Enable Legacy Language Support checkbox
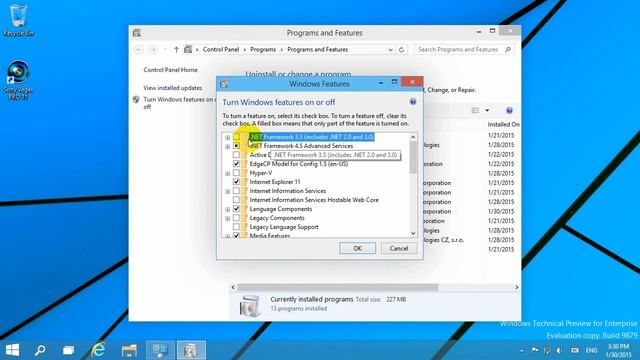The height and width of the screenshot is (360, 640). coord(236,227)
